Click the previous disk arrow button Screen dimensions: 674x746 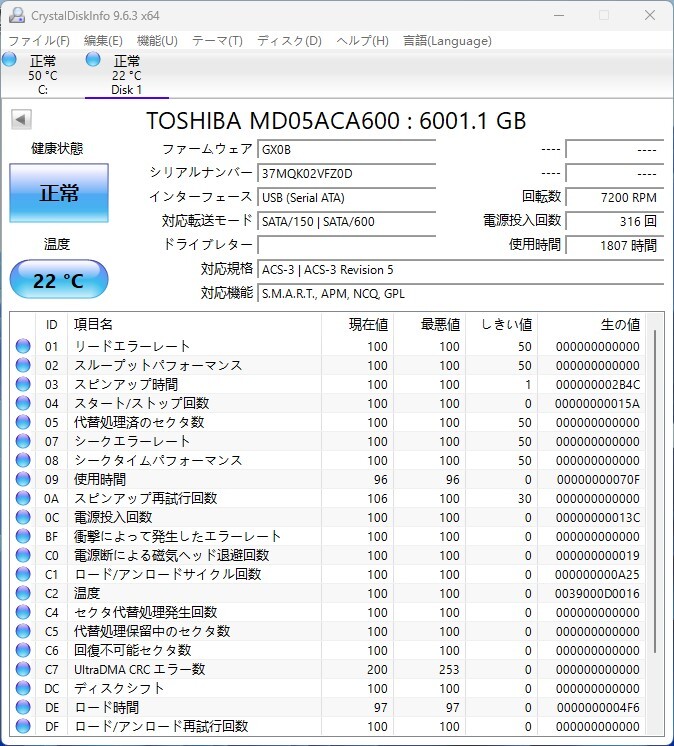click(x=21, y=119)
